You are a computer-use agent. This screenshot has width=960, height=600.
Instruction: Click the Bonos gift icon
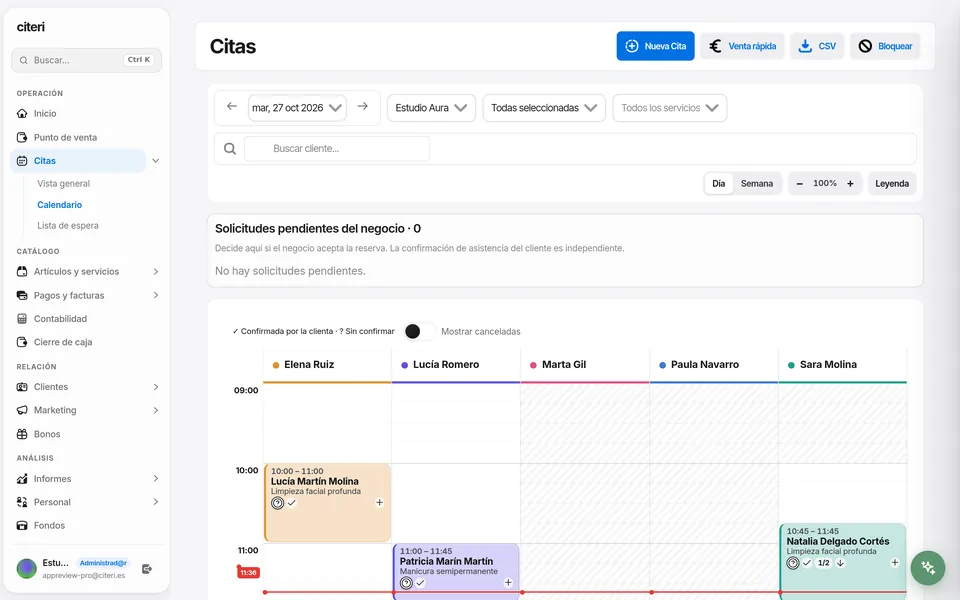click(22, 434)
